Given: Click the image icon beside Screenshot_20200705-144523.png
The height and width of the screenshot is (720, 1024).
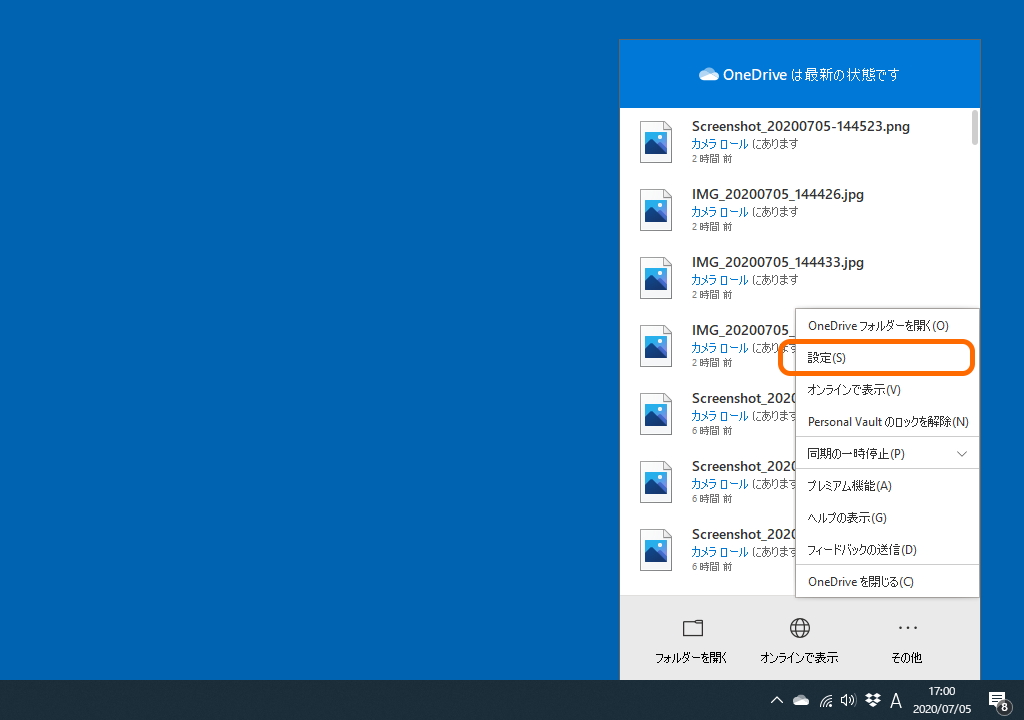Looking at the screenshot, I should point(655,142).
